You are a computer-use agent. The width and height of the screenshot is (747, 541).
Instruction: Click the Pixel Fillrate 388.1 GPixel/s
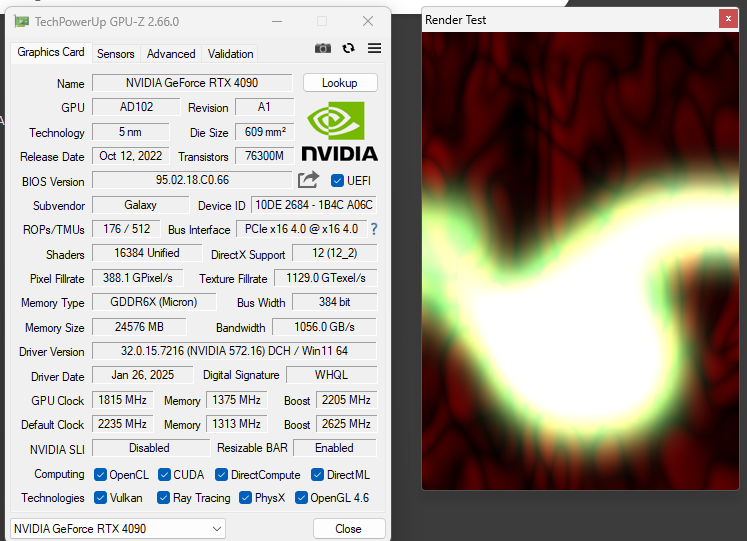138,278
